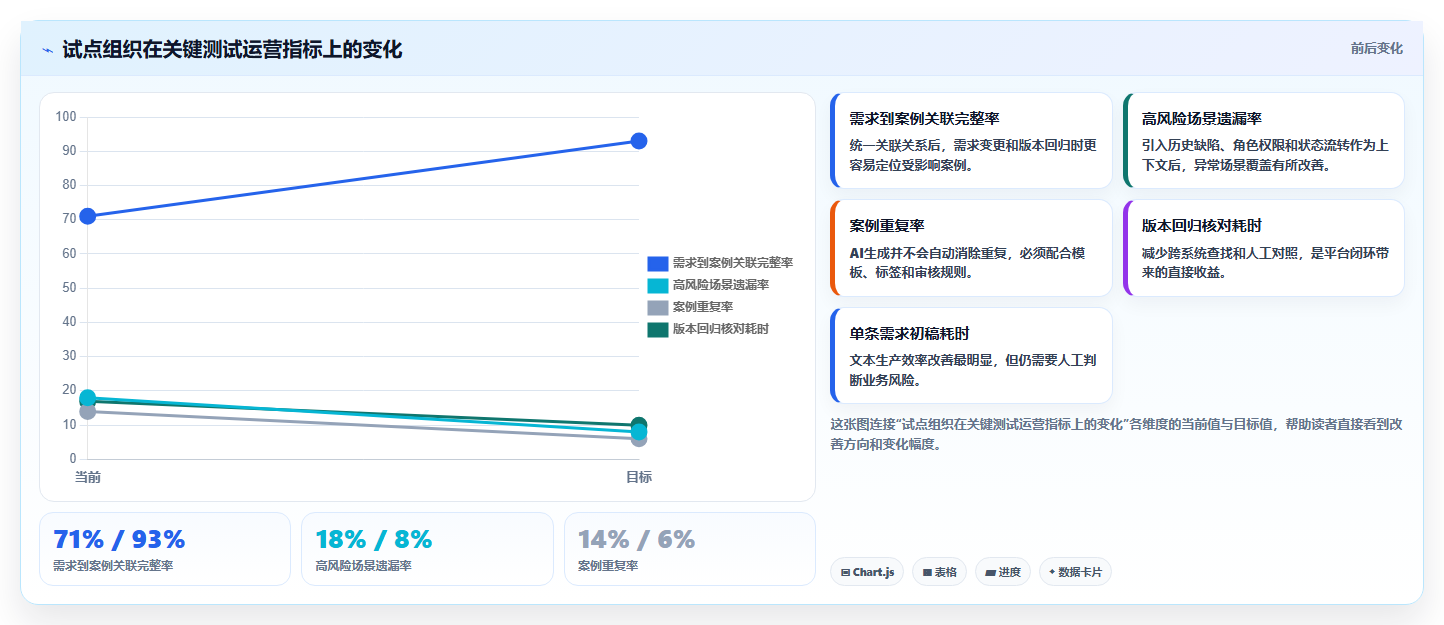Select the 表格 tag
Screen dimensions: 1444x625
click(x=939, y=572)
